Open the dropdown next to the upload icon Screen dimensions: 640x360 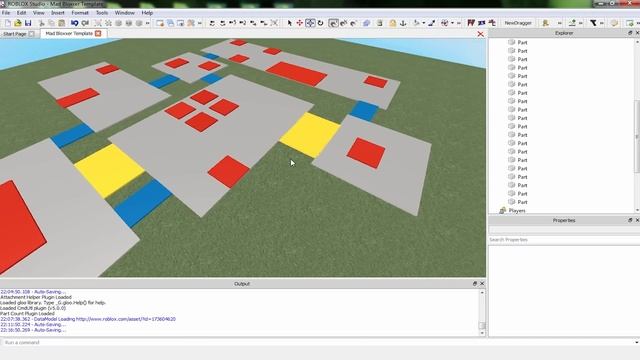click(581, 23)
